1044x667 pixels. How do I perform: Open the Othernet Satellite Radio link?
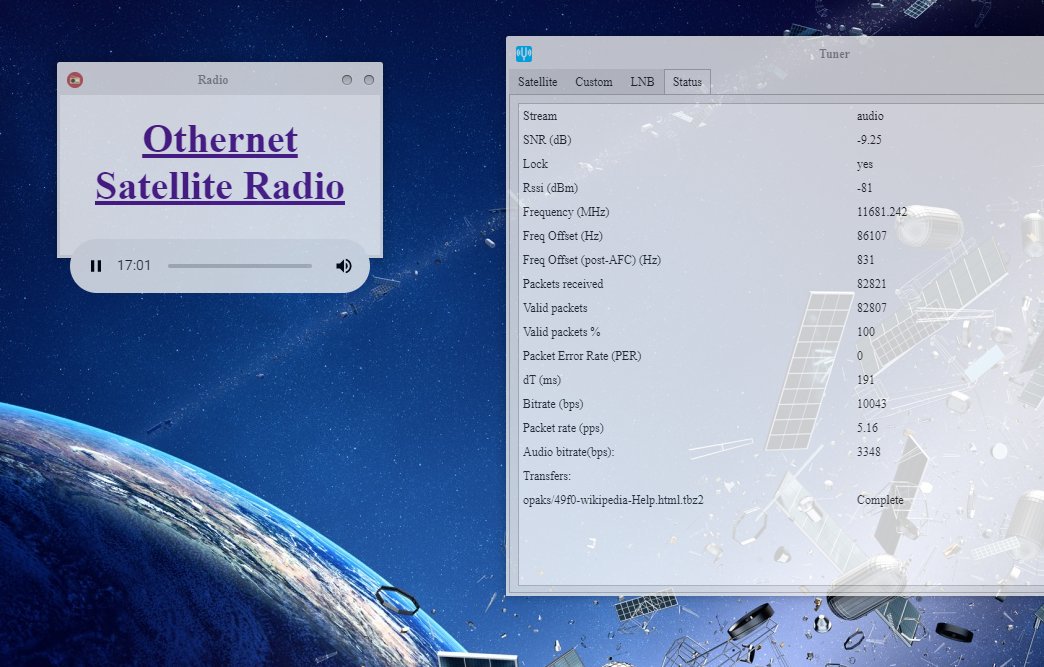[x=220, y=162]
